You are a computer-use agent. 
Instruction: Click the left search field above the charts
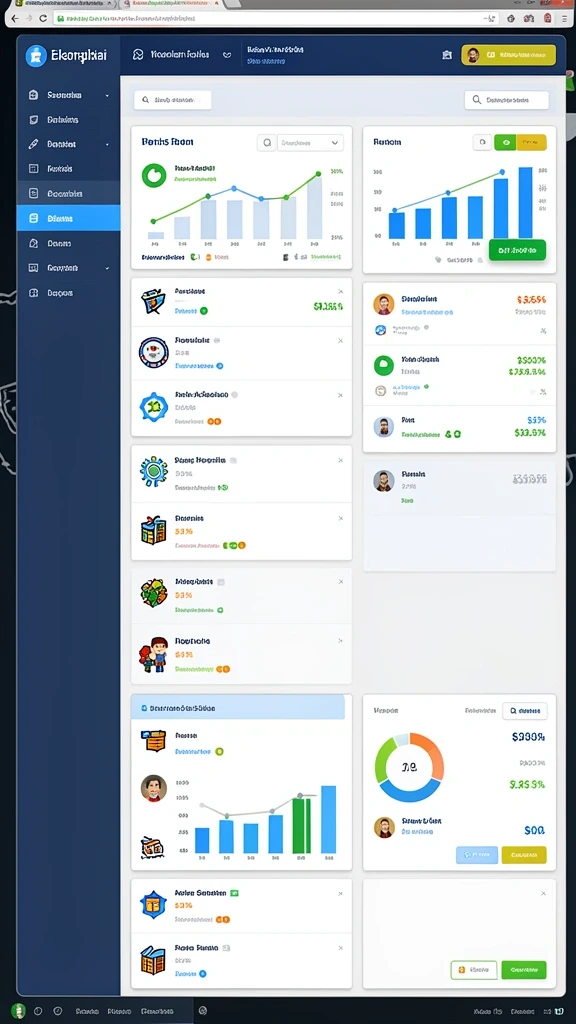click(x=173, y=100)
